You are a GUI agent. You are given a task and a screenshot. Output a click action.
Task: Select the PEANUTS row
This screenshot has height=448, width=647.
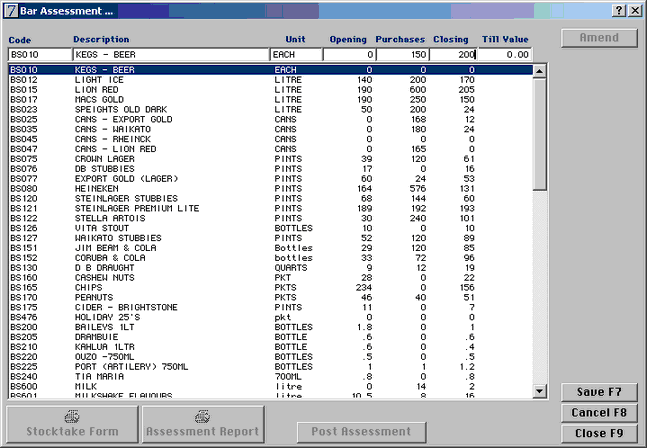coord(271,297)
